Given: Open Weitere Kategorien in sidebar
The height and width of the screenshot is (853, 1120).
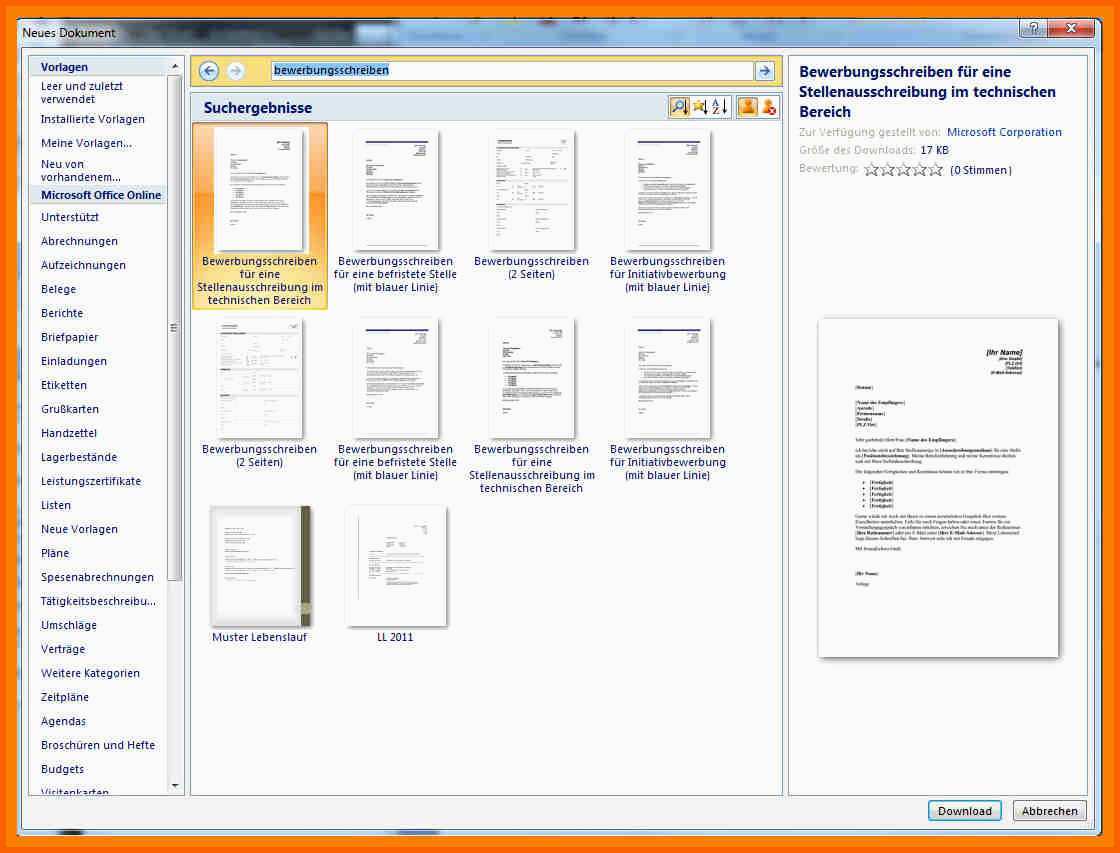Looking at the screenshot, I should [x=90, y=673].
